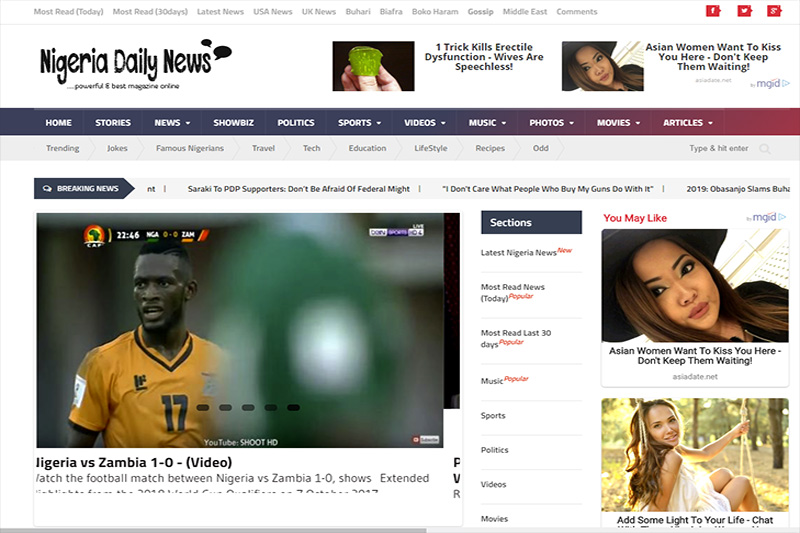The image size is (800, 533).
Task: Open the POLITICS menu item
Action: coord(296,123)
